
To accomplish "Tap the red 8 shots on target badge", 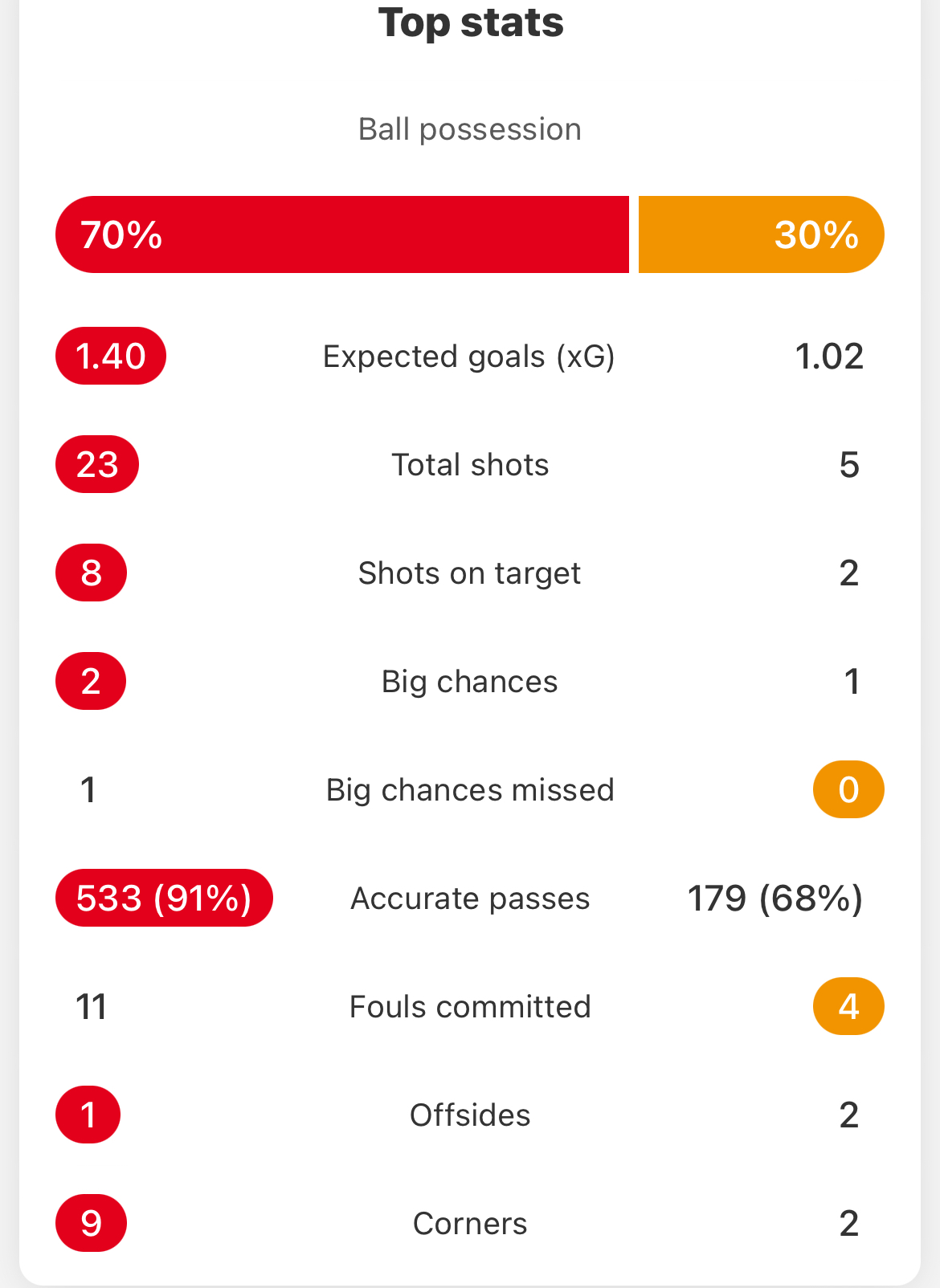I will tap(92, 573).
